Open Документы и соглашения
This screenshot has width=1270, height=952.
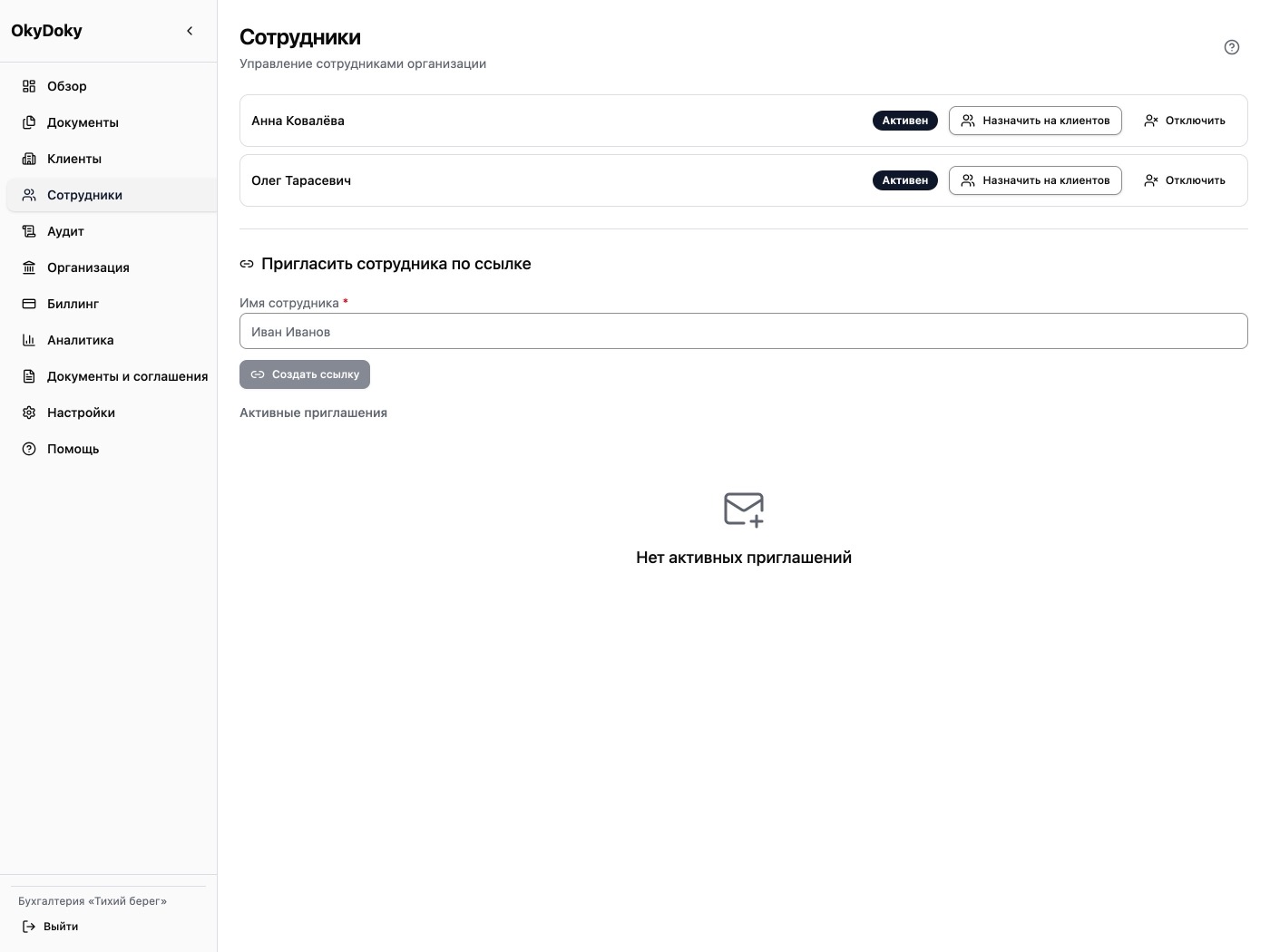click(112, 376)
